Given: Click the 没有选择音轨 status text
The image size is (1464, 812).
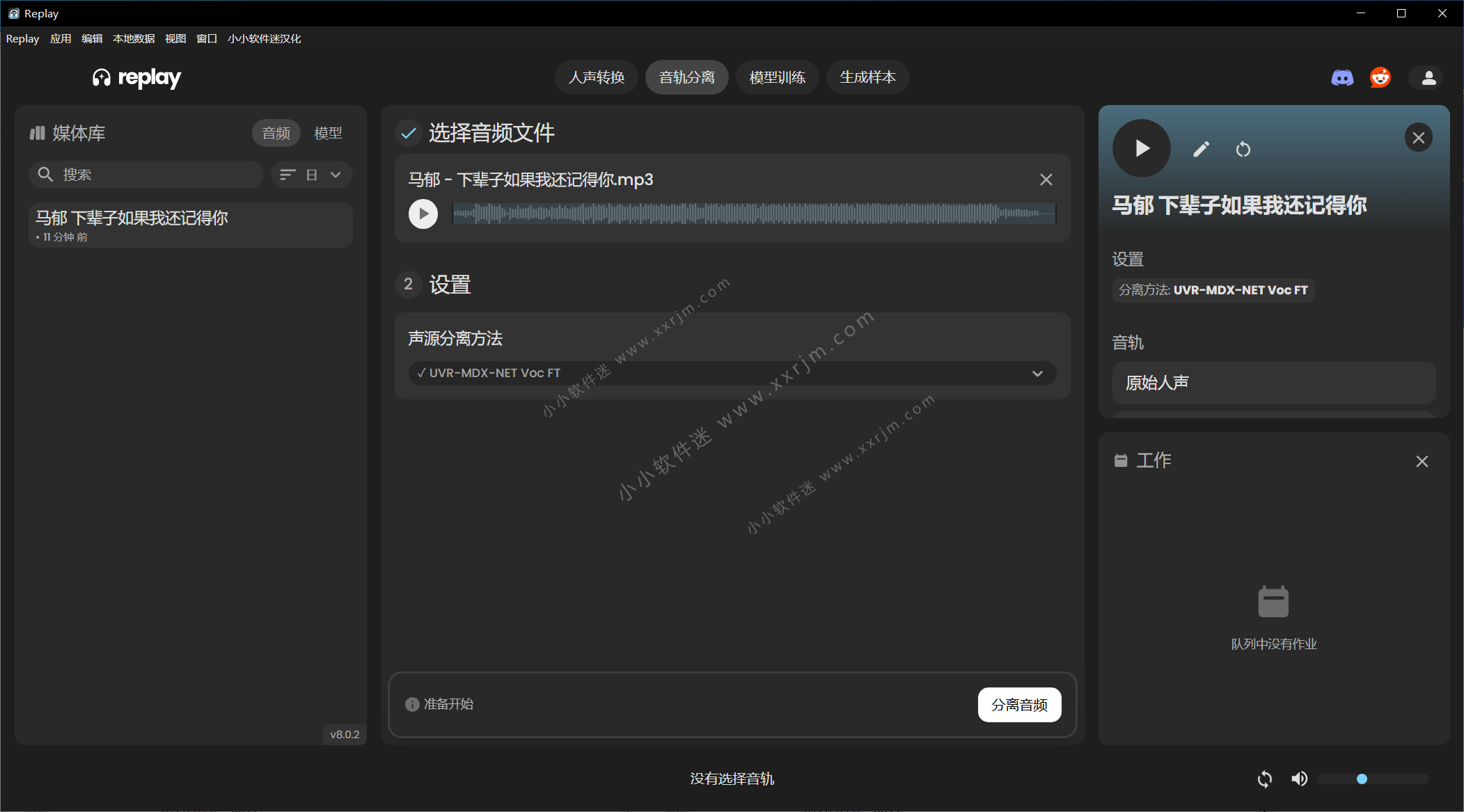Looking at the screenshot, I should coord(732,779).
